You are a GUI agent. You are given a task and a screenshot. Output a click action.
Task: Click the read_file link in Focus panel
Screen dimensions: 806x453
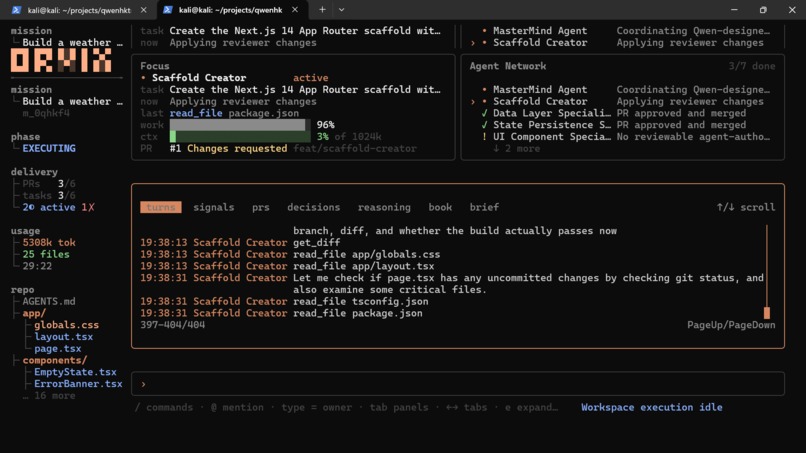pos(196,113)
